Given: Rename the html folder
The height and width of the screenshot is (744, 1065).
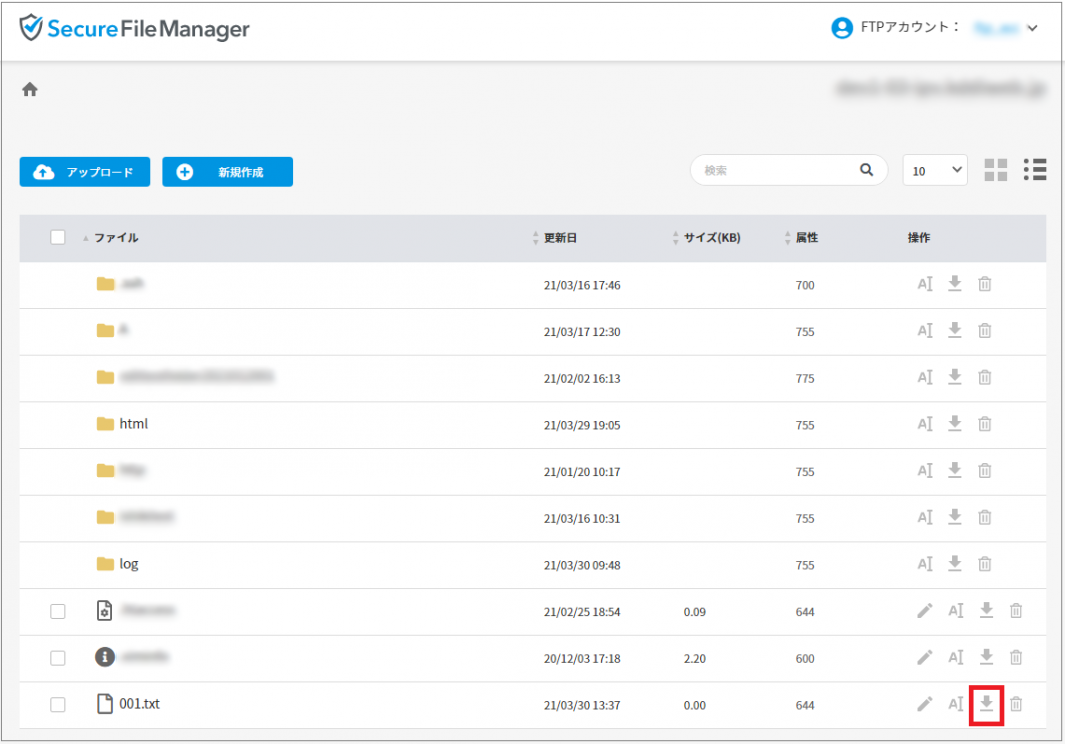Looking at the screenshot, I should 925,424.
